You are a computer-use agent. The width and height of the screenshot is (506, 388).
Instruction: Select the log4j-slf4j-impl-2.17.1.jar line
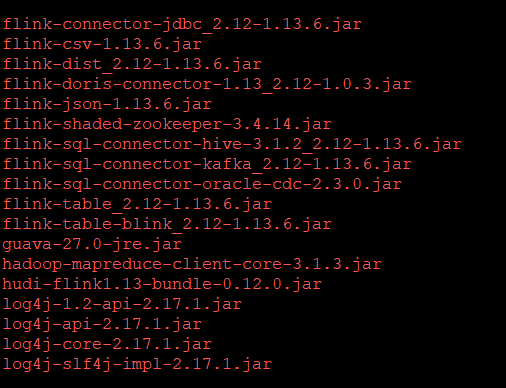point(137,365)
